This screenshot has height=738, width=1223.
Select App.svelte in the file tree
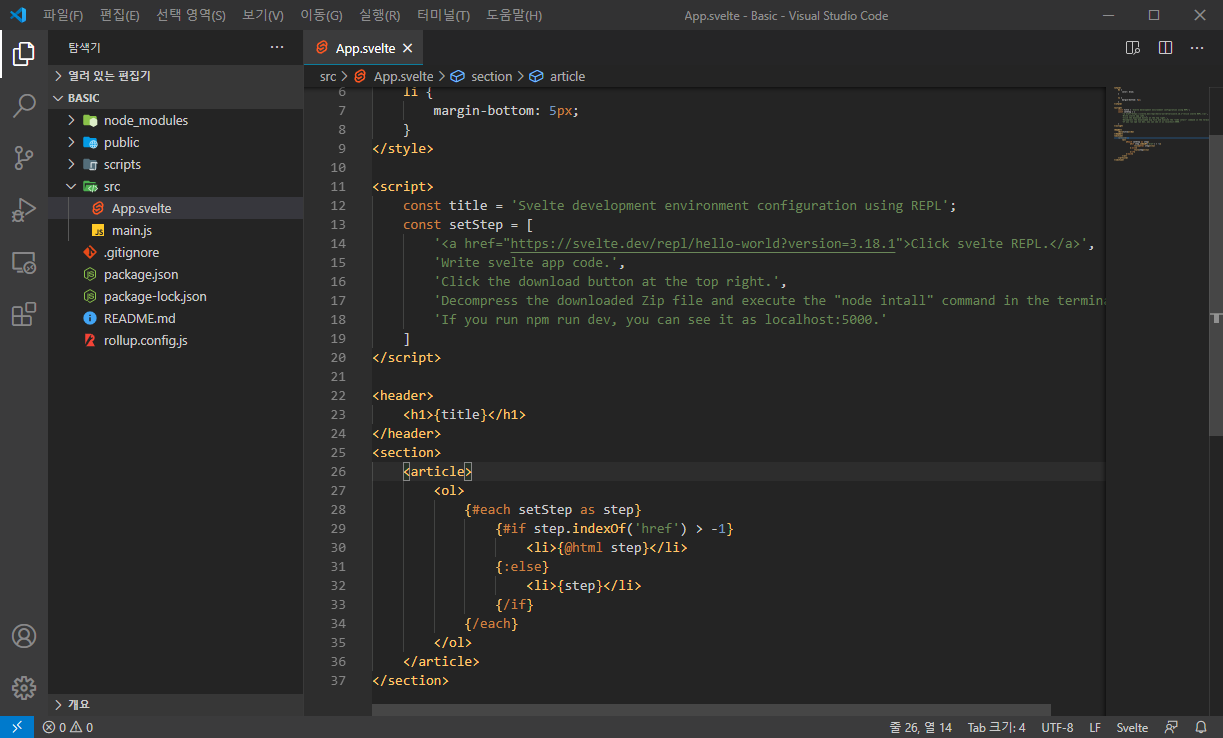[x=175, y=208]
